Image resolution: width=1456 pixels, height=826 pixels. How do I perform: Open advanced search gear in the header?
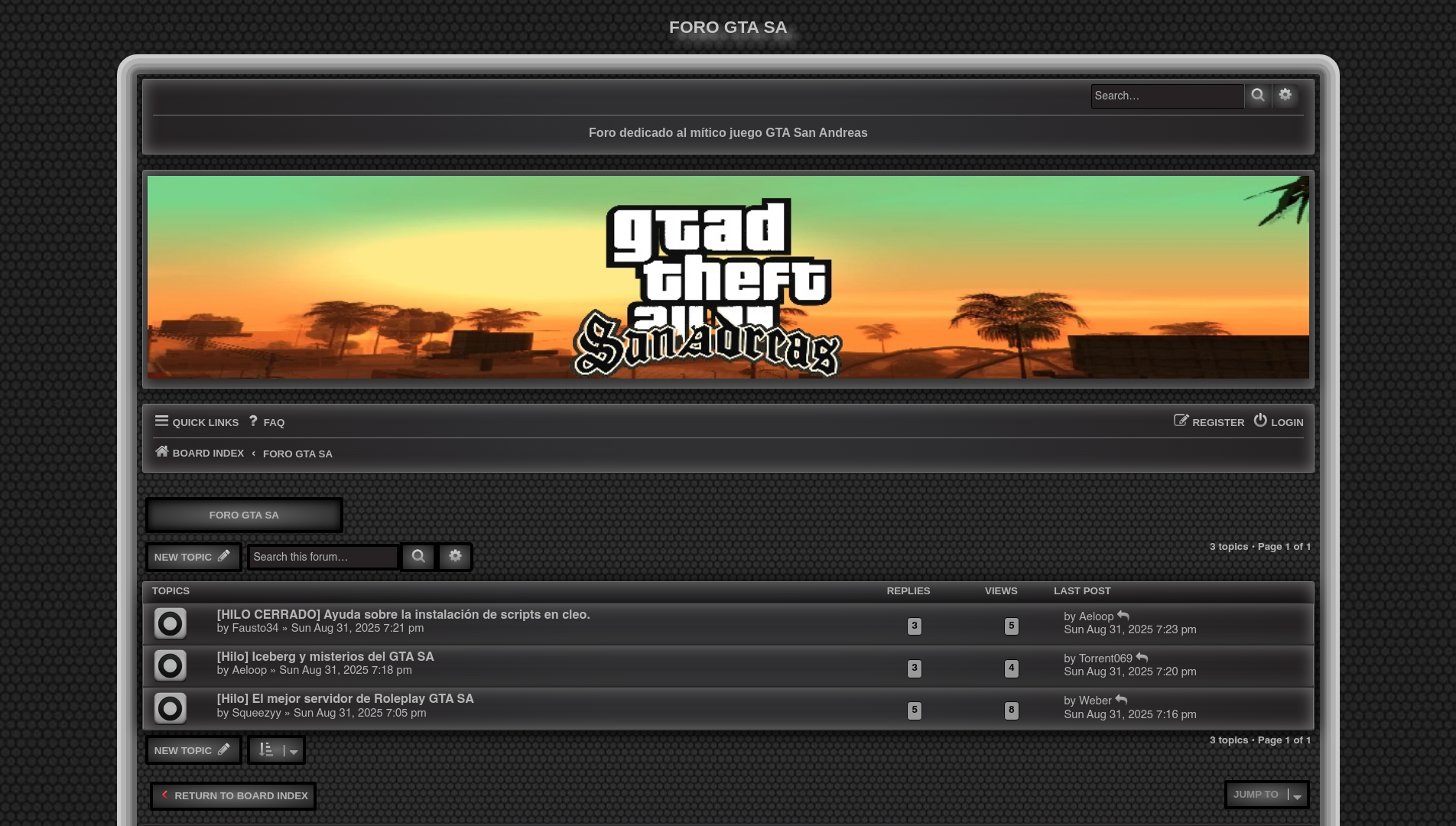click(1285, 96)
